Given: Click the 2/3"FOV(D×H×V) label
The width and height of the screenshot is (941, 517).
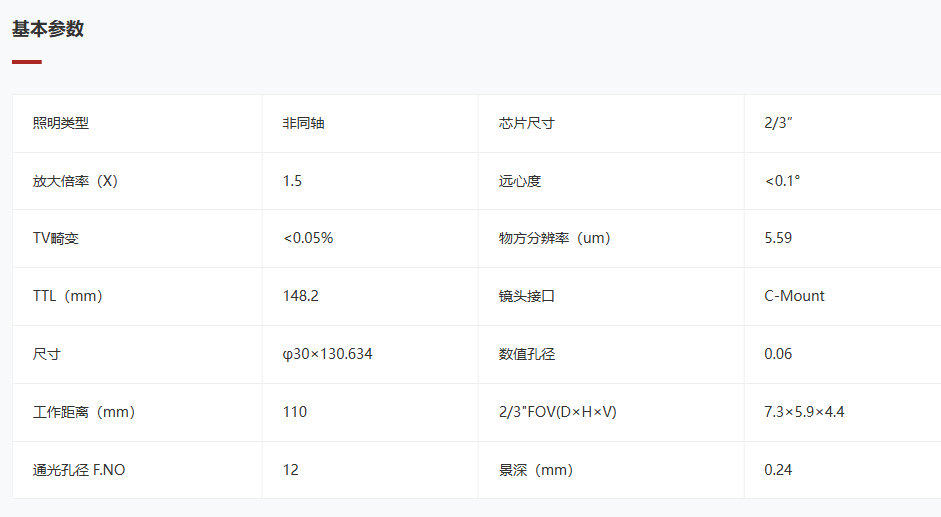Looking at the screenshot, I should point(558,412).
